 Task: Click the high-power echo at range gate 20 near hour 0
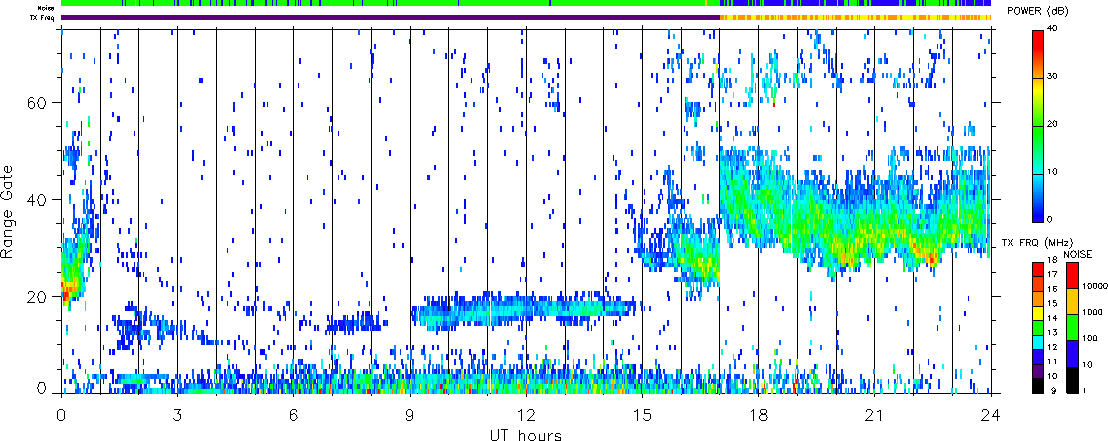click(67, 291)
